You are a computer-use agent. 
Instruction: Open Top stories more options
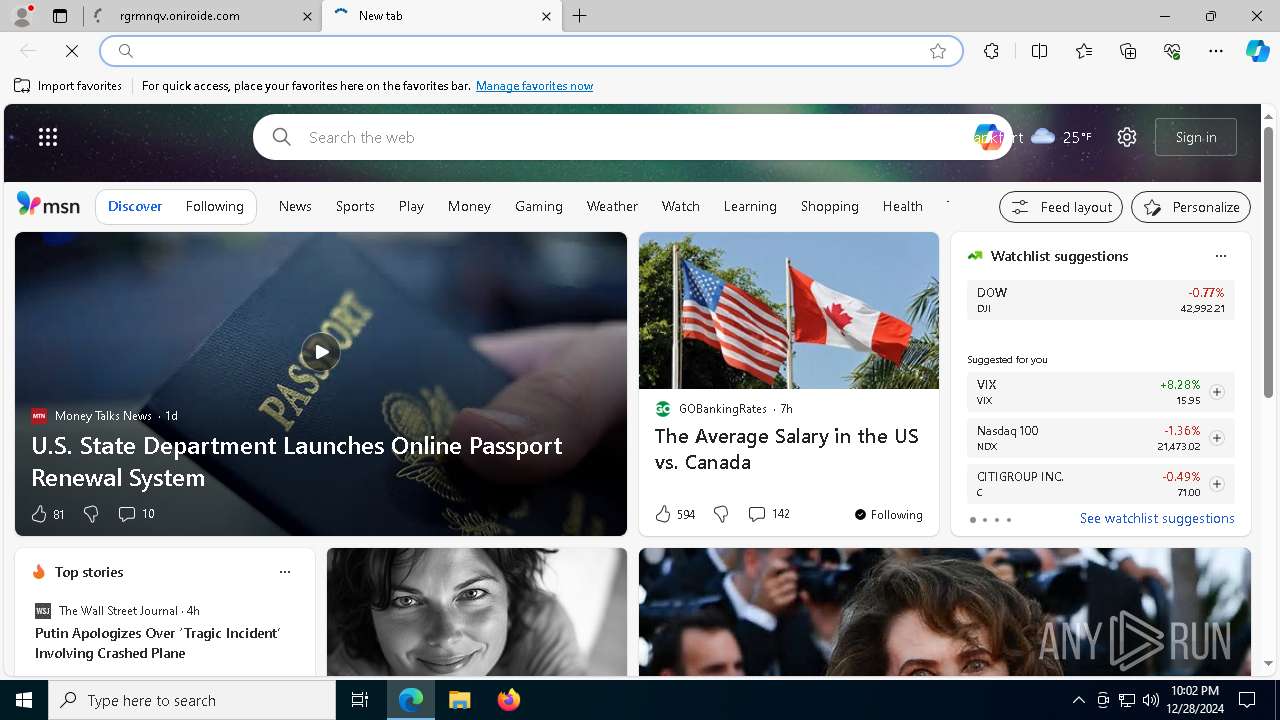click(x=285, y=572)
